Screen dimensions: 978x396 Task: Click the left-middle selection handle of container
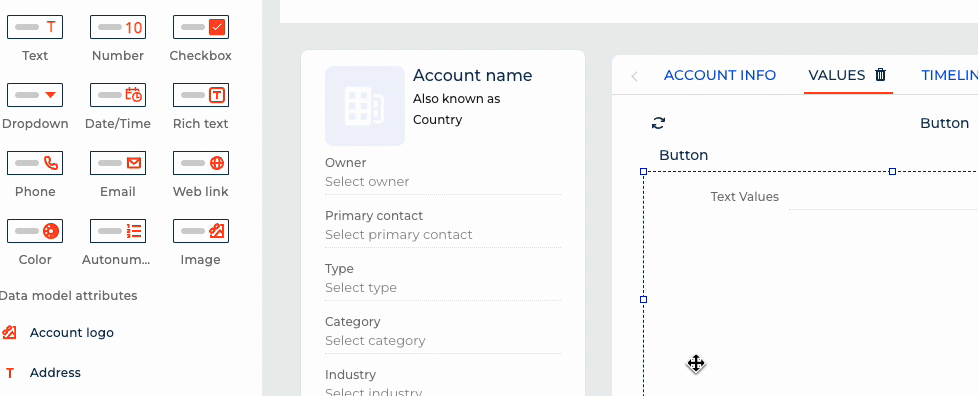click(x=644, y=299)
